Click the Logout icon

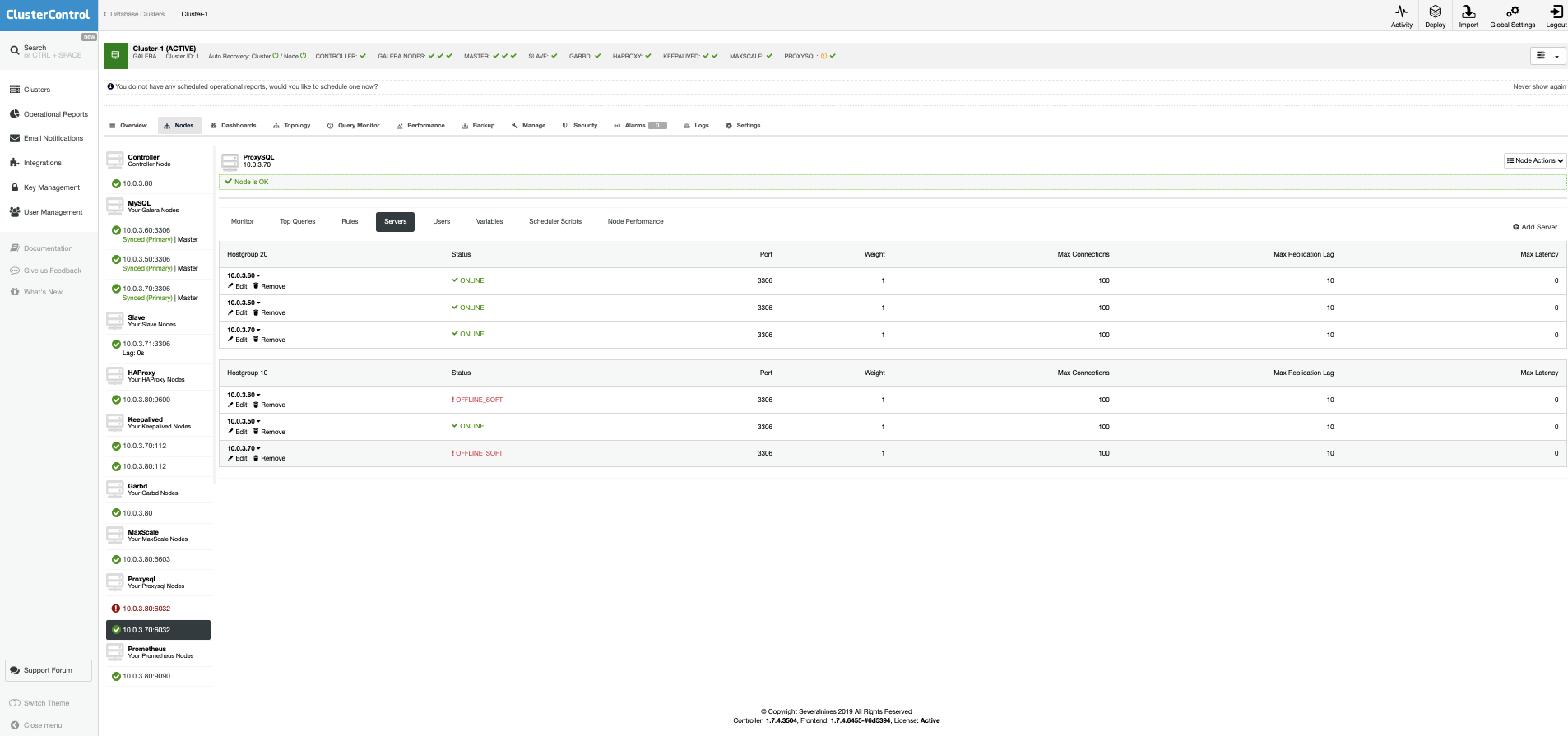tap(1556, 12)
